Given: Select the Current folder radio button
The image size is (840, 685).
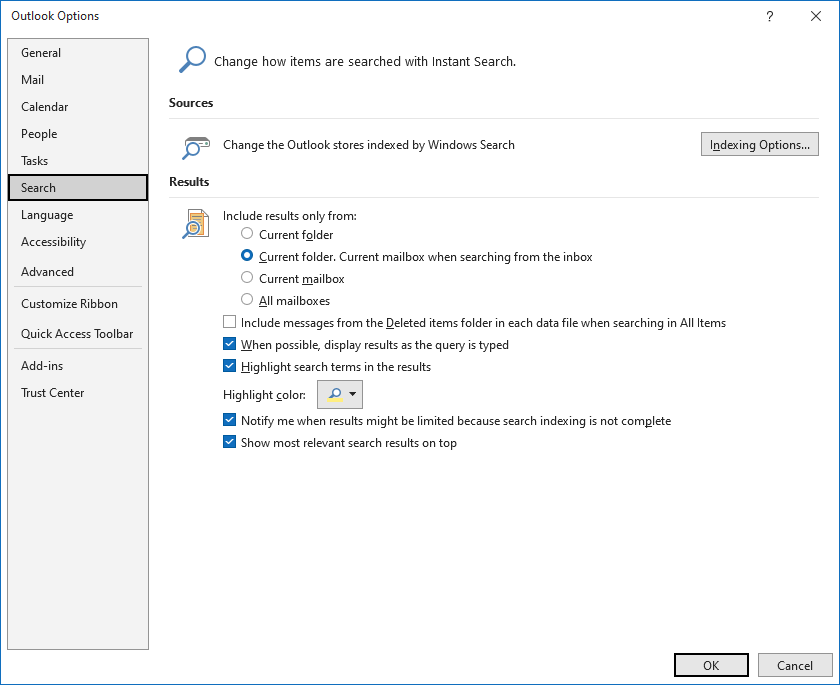Looking at the screenshot, I should pyautogui.click(x=247, y=234).
